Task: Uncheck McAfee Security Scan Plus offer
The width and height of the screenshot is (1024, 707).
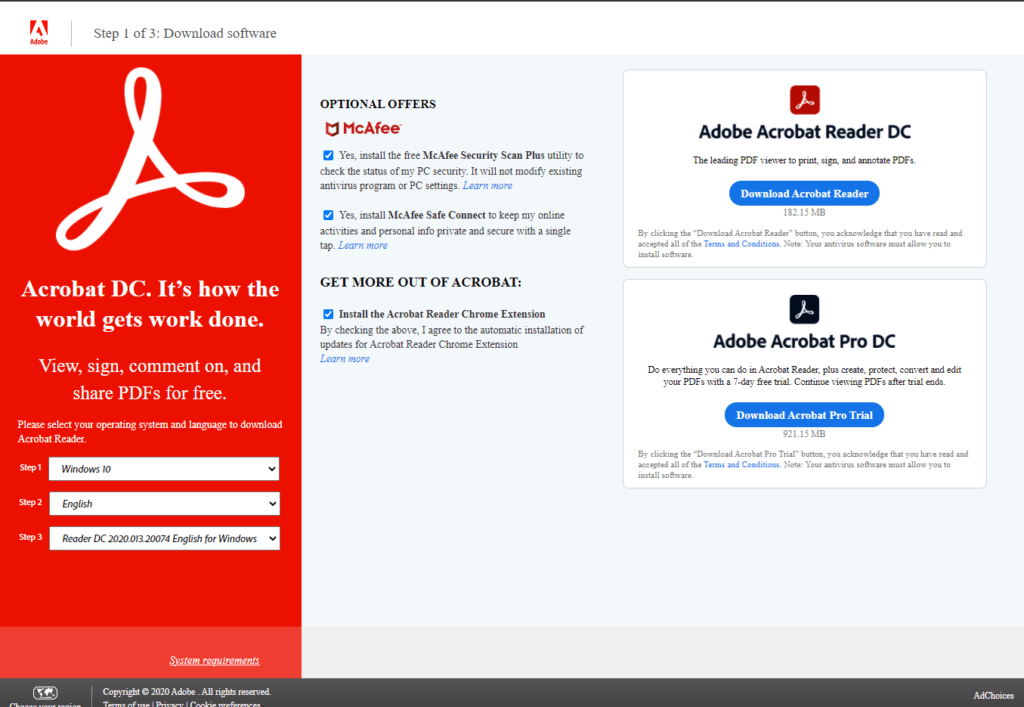Action: tap(328, 155)
